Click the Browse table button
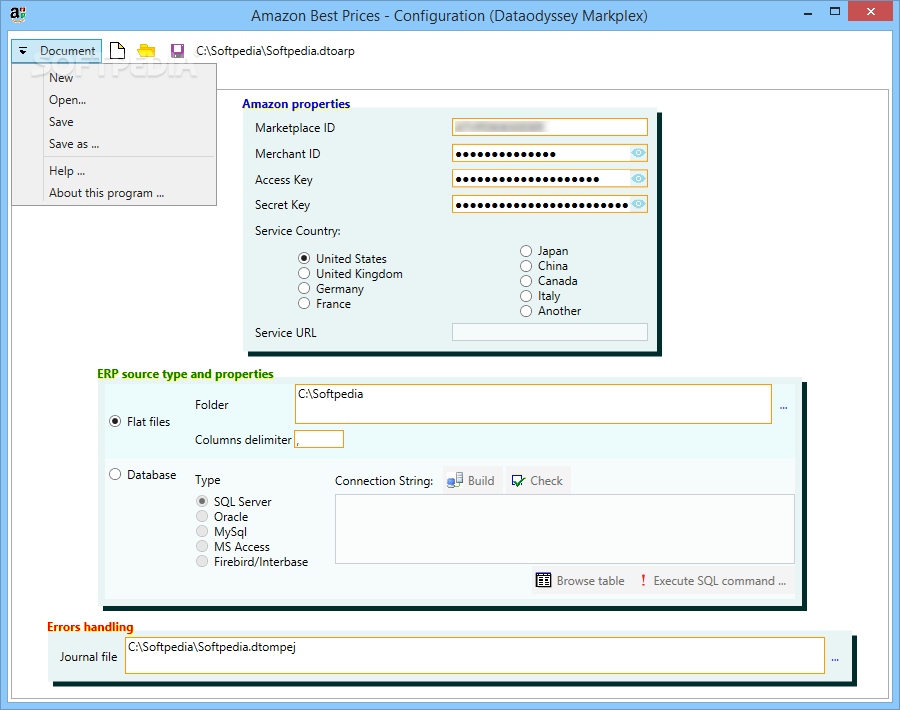This screenshot has height=710, width=900. pos(580,580)
